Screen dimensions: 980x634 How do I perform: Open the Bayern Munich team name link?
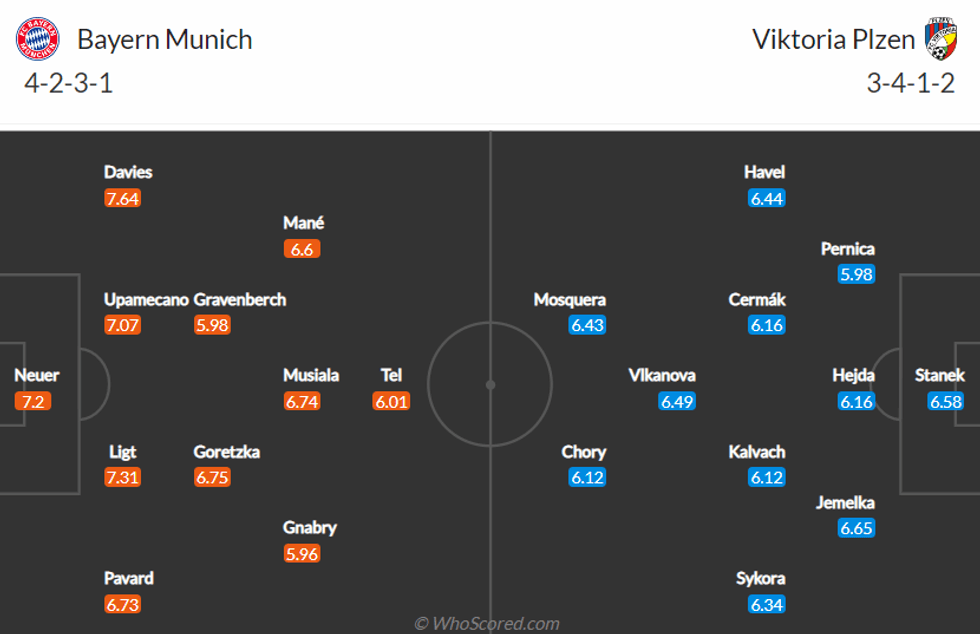click(x=164, y=40)
